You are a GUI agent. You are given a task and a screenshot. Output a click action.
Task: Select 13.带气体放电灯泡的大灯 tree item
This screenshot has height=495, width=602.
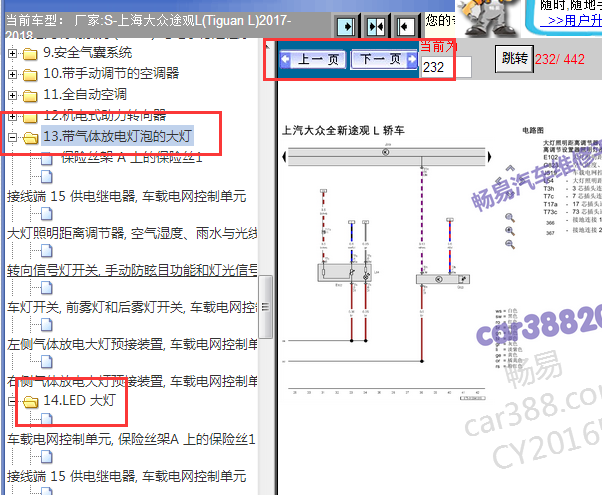tap(117, 136)
